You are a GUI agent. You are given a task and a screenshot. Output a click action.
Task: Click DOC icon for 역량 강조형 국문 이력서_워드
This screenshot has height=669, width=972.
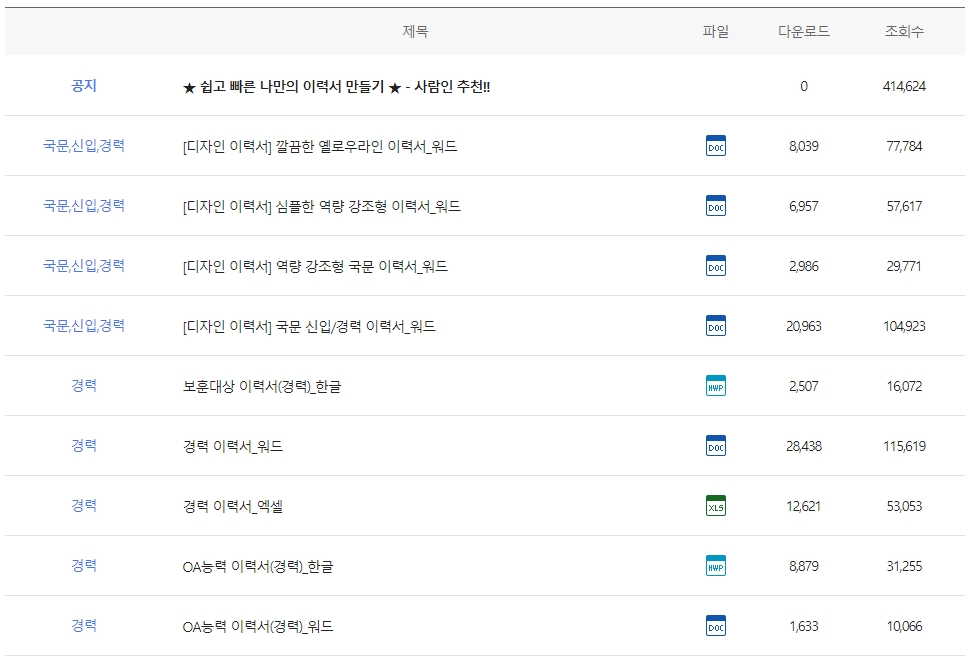point(715,266)
